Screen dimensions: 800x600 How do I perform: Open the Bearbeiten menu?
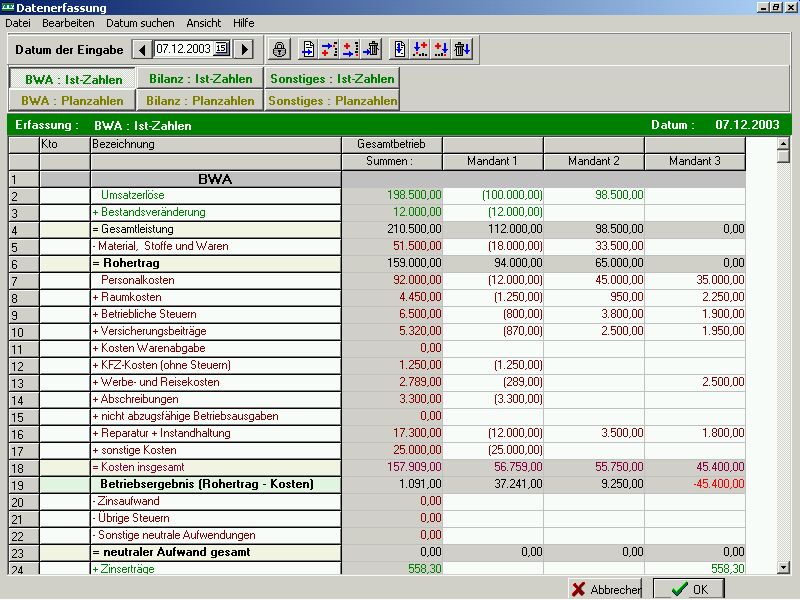click(68, 23)
